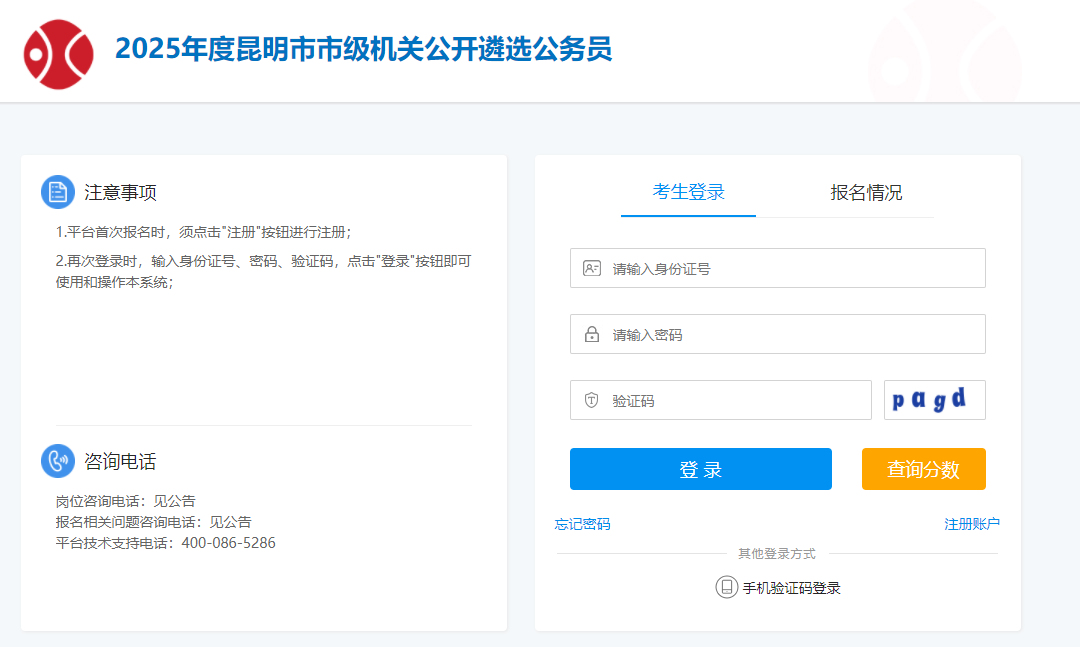The height and width of the screenshot is (647, 1080).
Task: Click the red Kunming site logo
Action: tap(58, 54)
